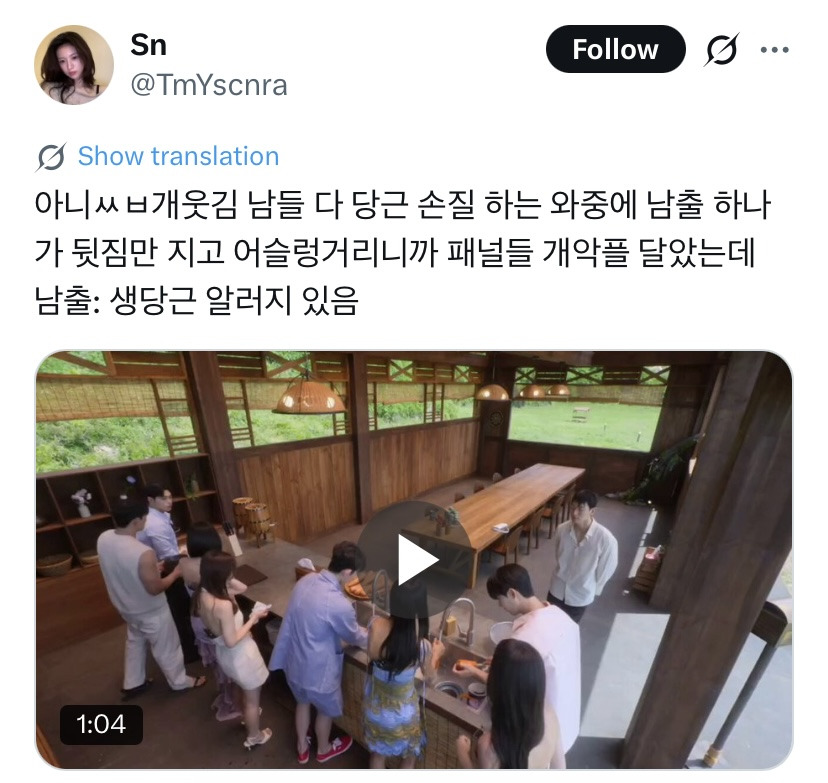The width and height of the screenshot is (828, 783).
Task: Play the video with the center play icon
Action: tap(415, 560)
